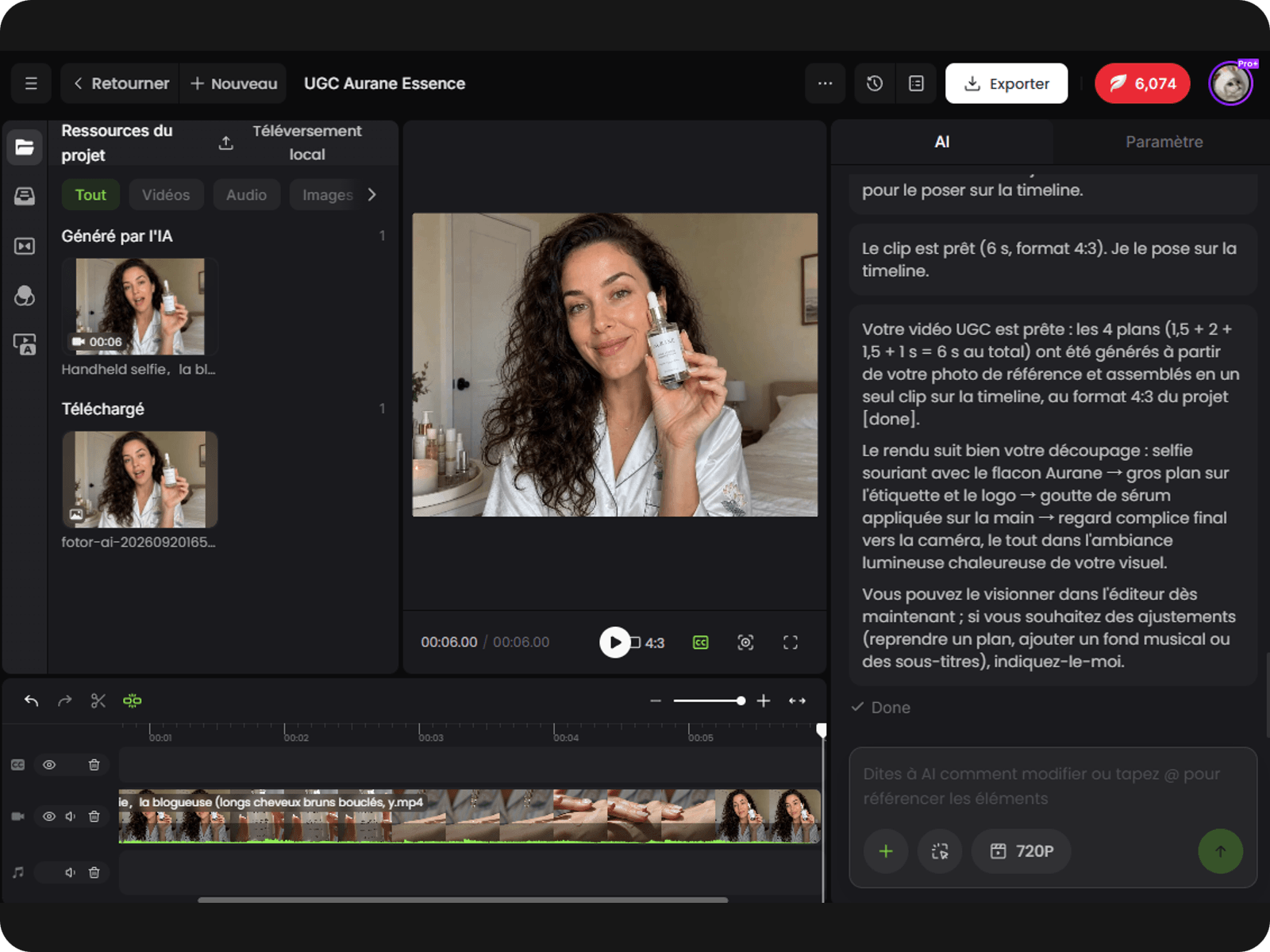Open the version history clock icon

tap(875, 83)
